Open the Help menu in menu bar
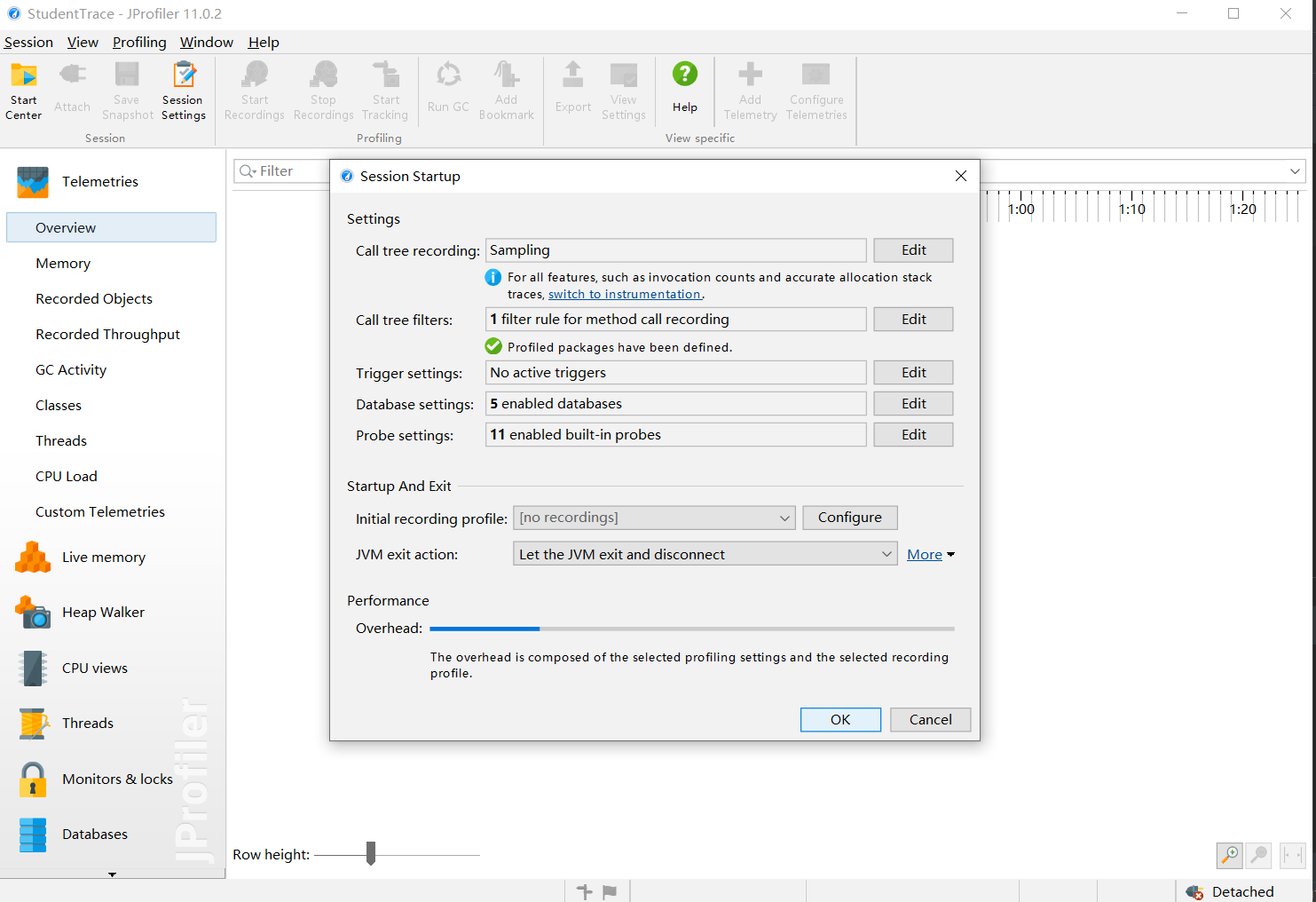The height and width of the screenshot is (902, 1316). (264, 43)
